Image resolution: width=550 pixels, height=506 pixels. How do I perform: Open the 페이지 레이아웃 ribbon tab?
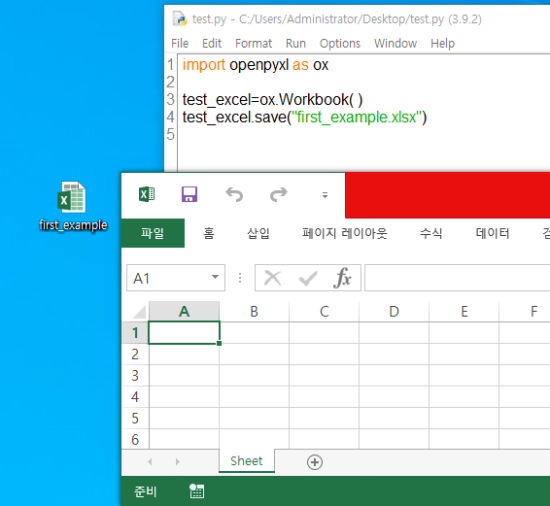pyautogui.click(x=345, y=233)
